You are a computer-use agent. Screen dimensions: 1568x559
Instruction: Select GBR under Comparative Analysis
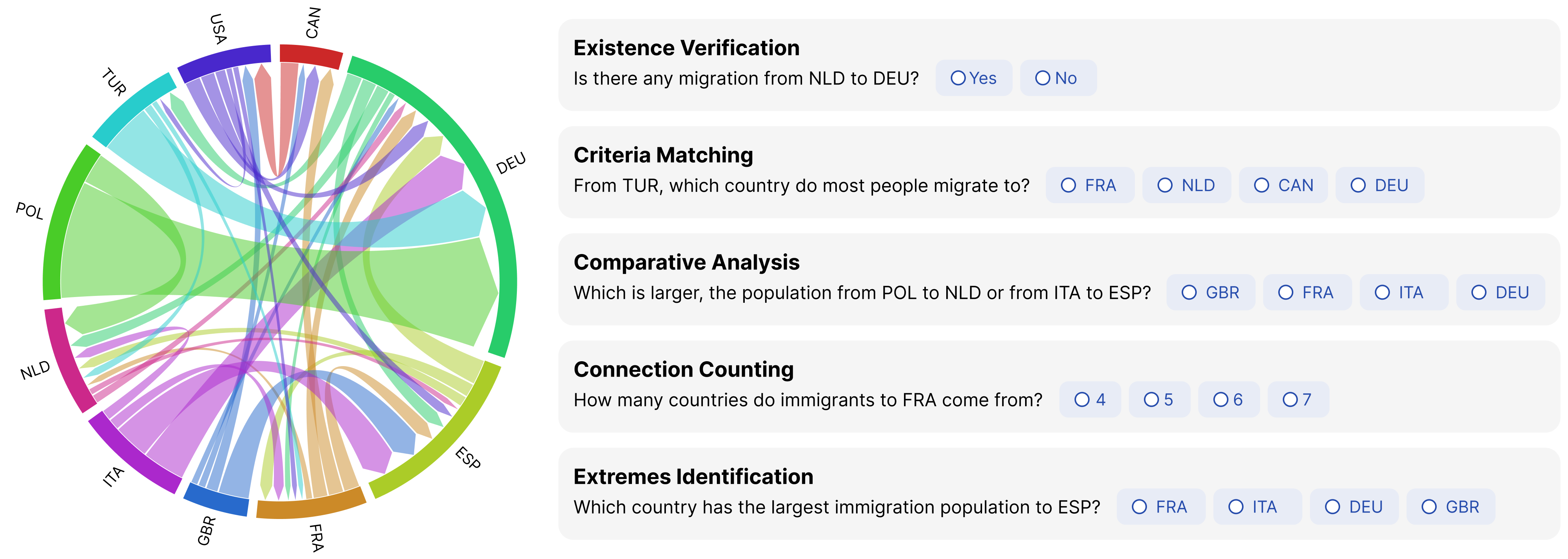pyautogui.click(x=1210, y=292)
